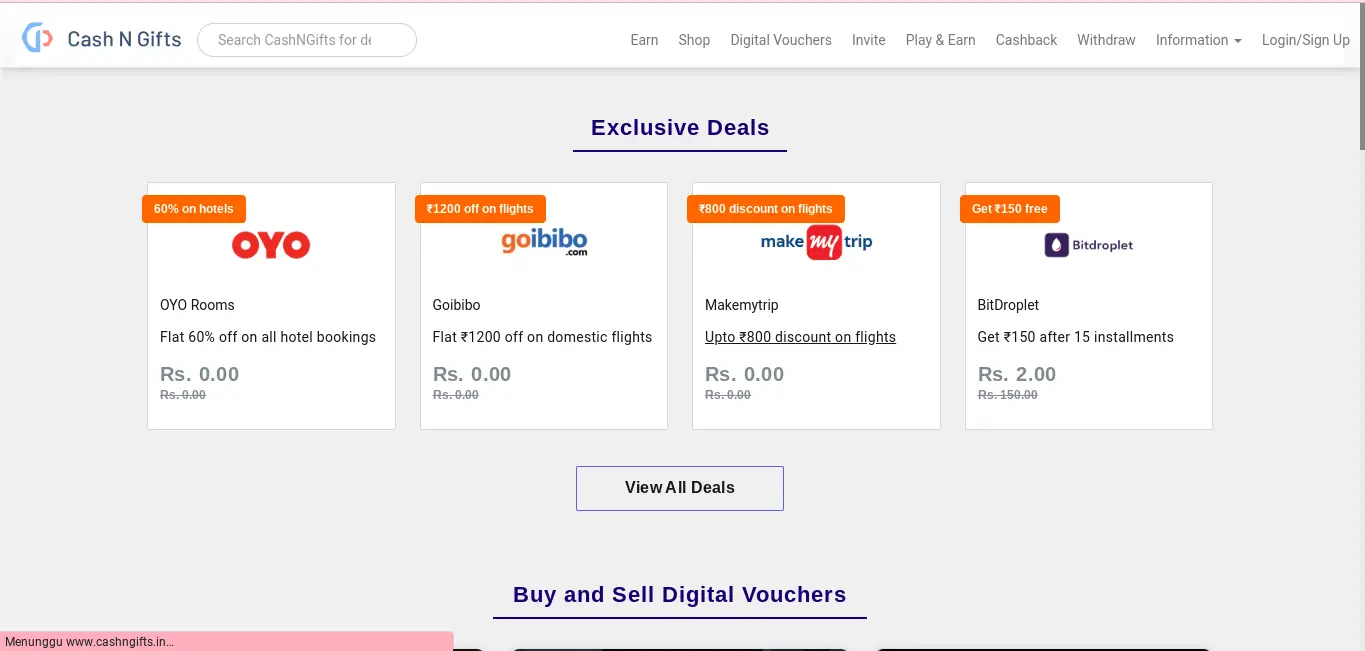Focus the Search CashNGifts input field
Image resolution: width=1365 pixels, height=651 pixels.
click(307, 40)
